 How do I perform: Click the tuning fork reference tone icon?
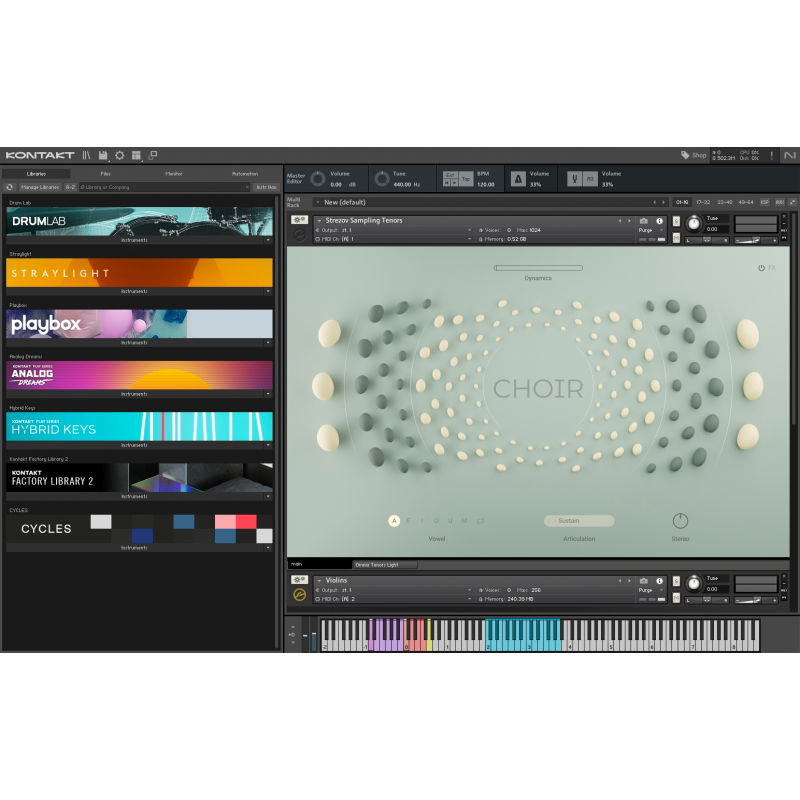(575, 179)
